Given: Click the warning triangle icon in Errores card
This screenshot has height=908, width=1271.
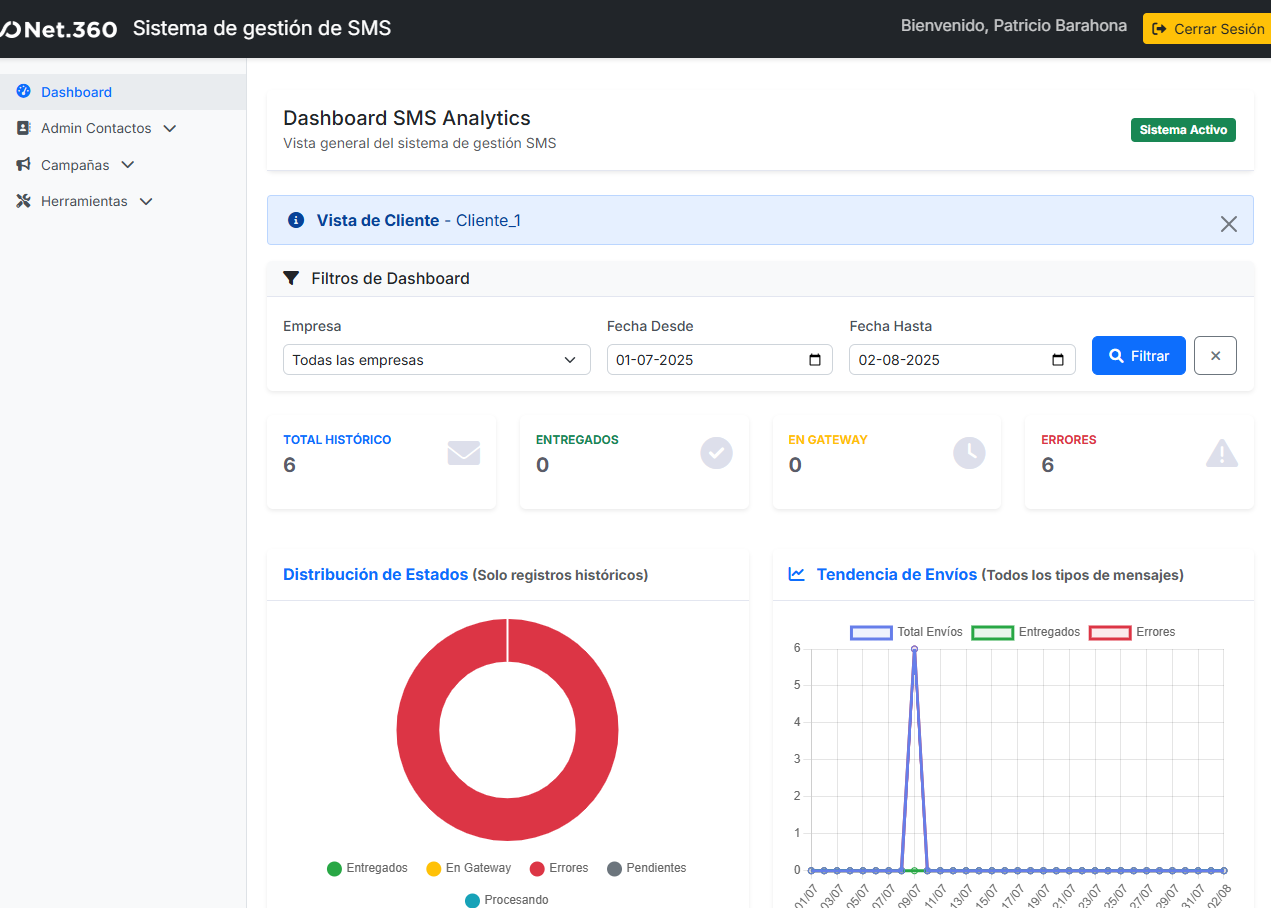Looking at the screenshot, I should [x=1221, y=454].
